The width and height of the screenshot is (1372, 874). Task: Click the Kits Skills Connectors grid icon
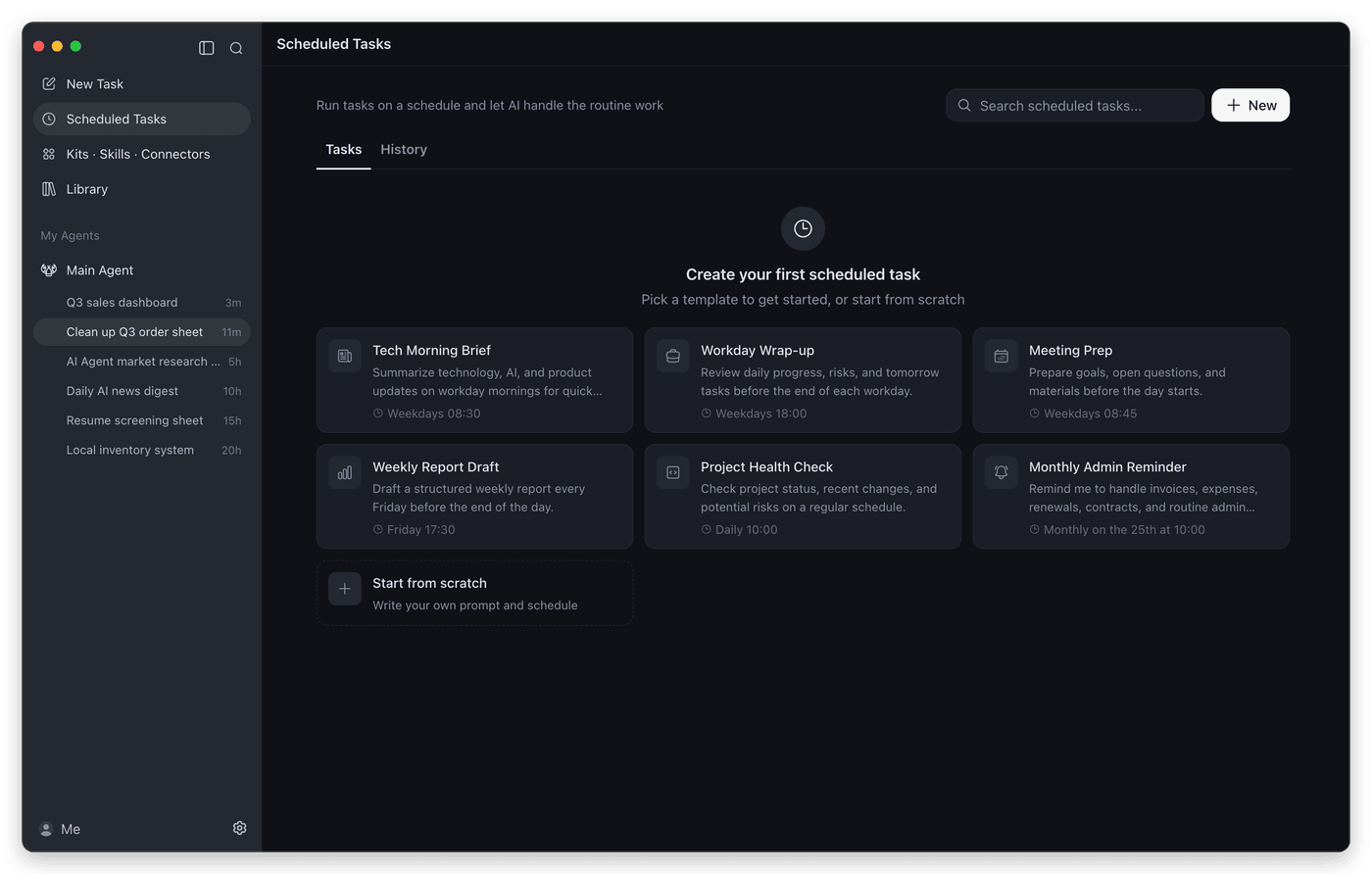[x=49, y=155]
